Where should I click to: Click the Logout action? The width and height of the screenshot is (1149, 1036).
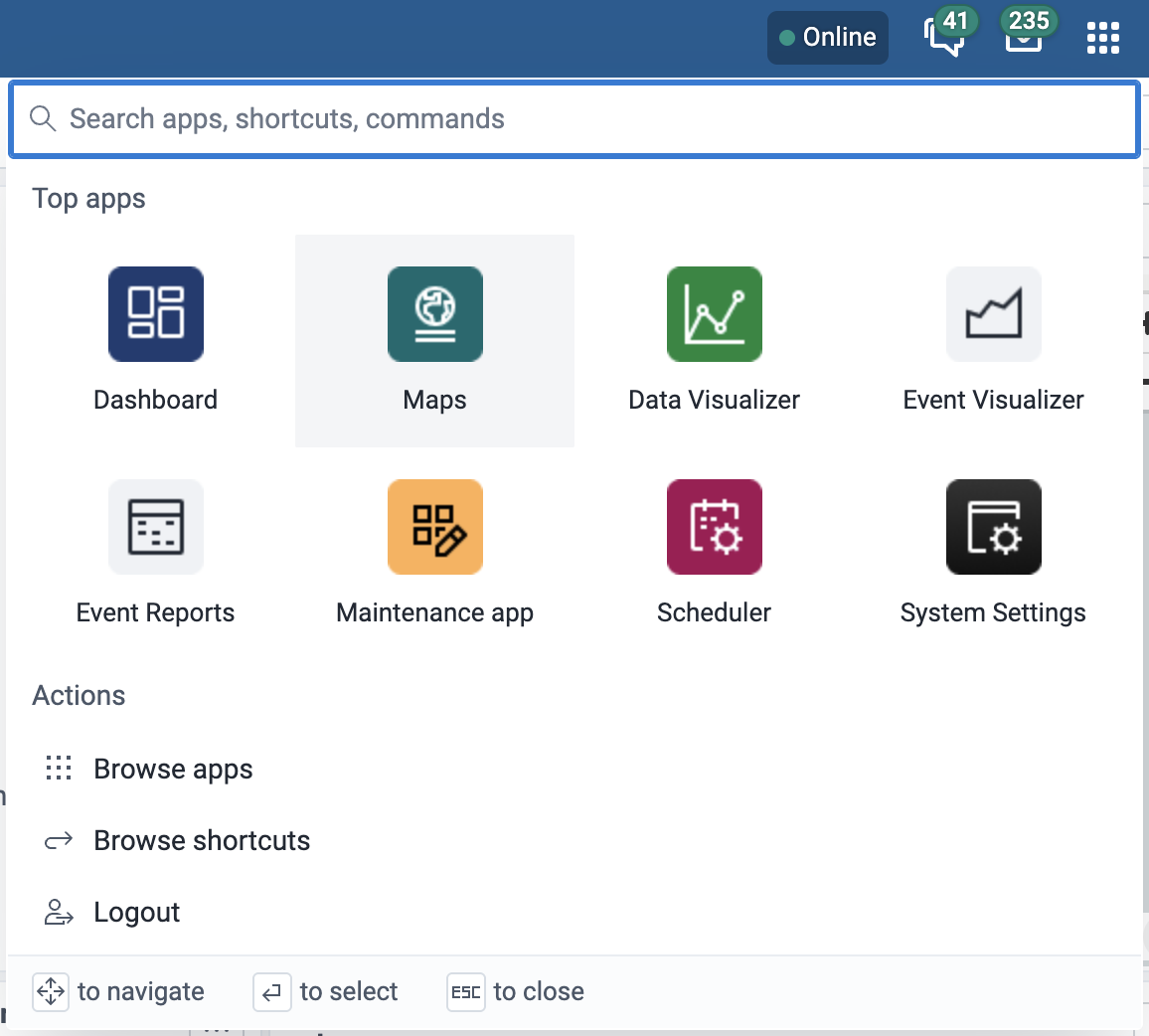pyautogui.click(x=136, y=912)
